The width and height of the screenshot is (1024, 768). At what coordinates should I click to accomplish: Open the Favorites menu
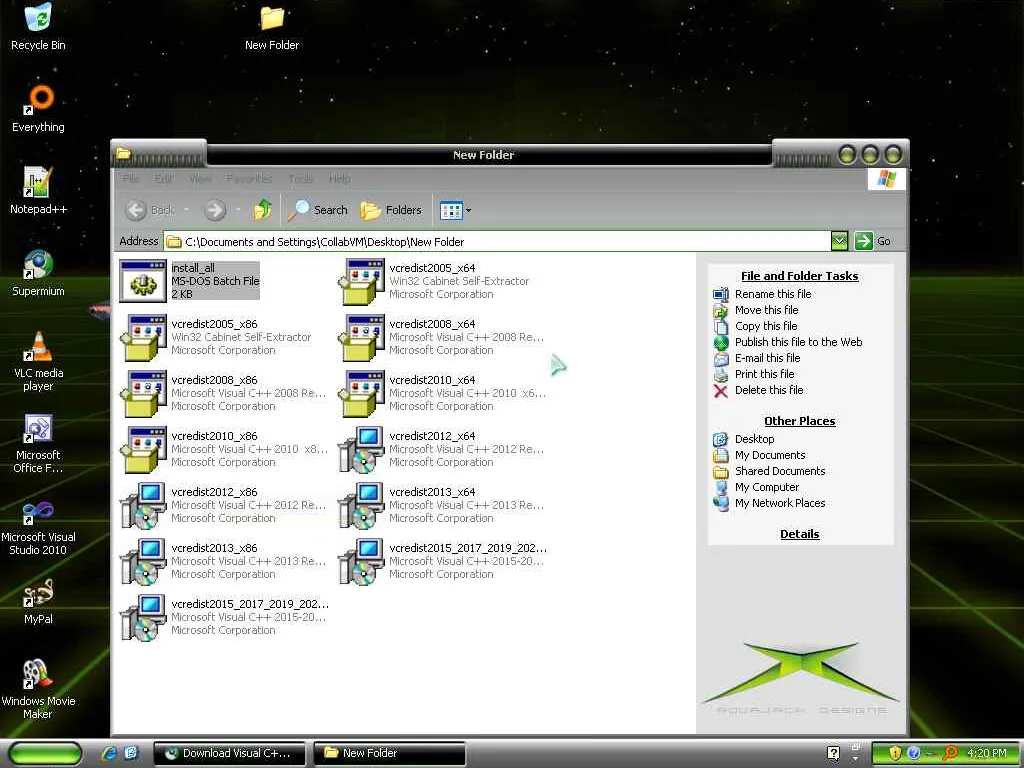pyautogui.click(x=249, y=178)
